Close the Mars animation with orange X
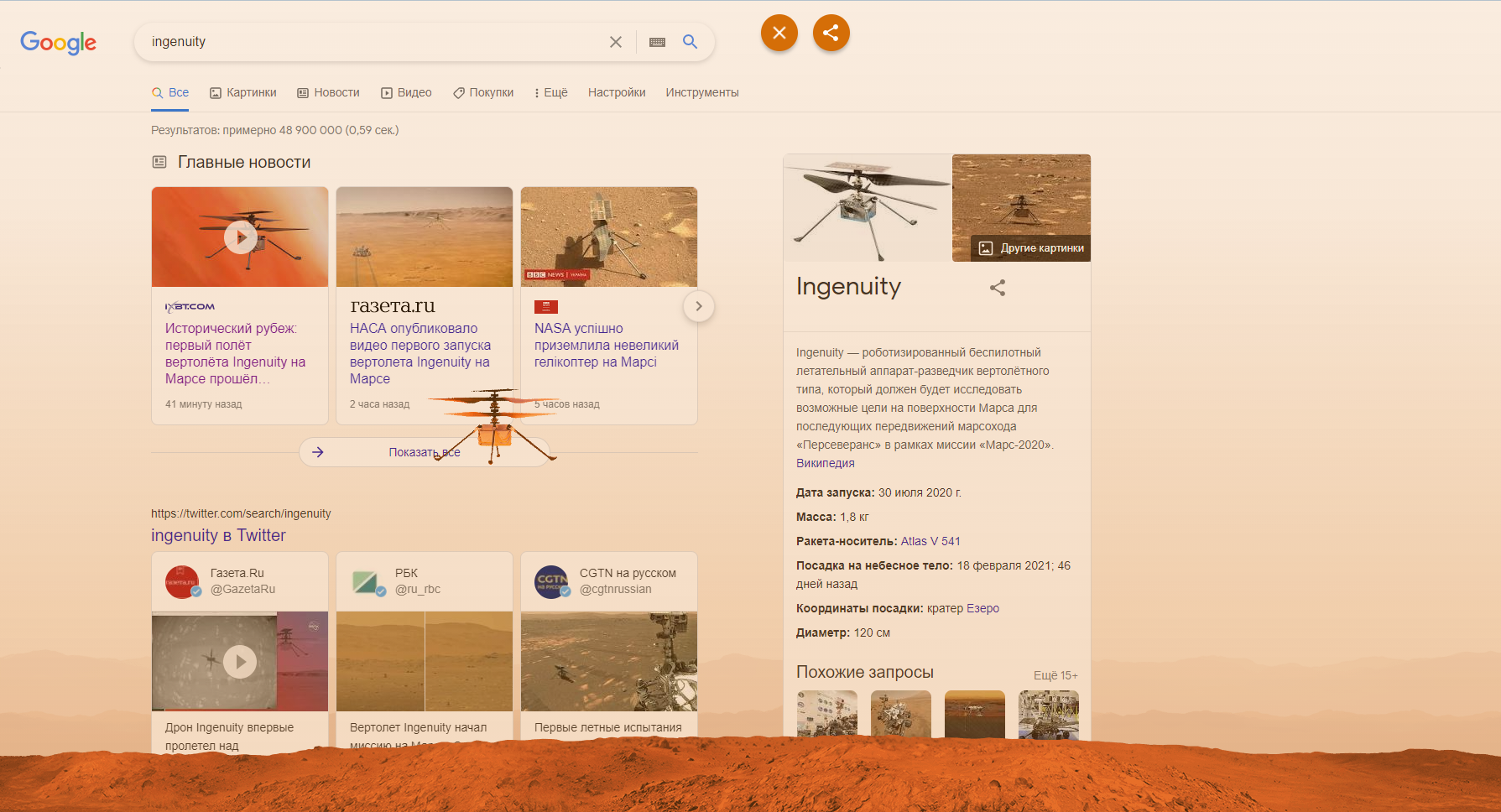The height and width of the screenshot is (812, 1501). [x=779, y=33]
